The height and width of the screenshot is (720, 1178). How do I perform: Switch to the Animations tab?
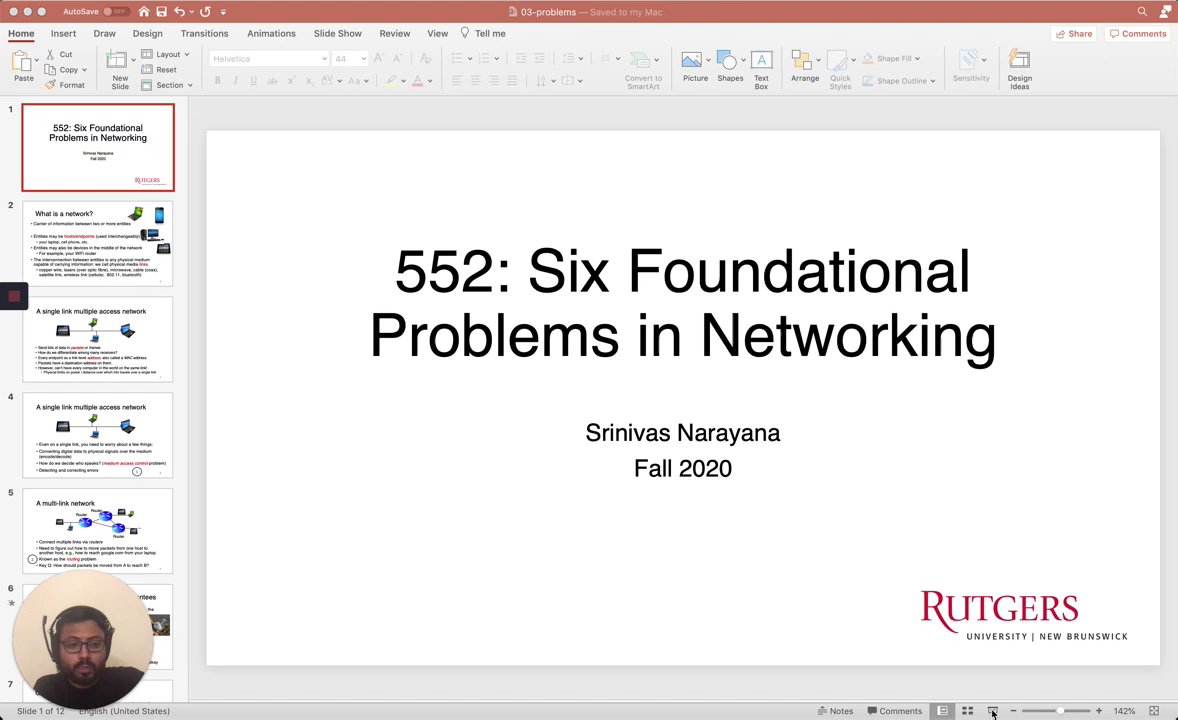[271, 33]
